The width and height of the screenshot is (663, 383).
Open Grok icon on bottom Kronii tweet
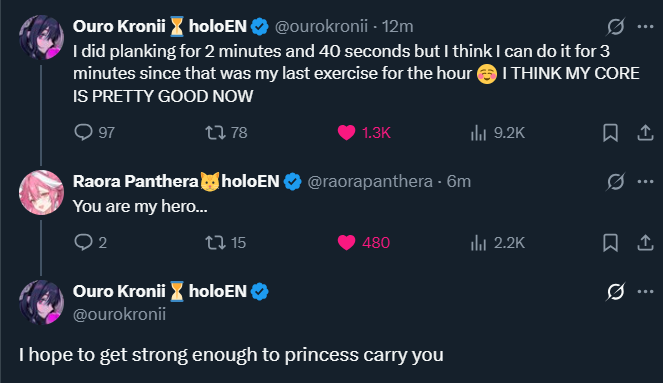point(615,292)
